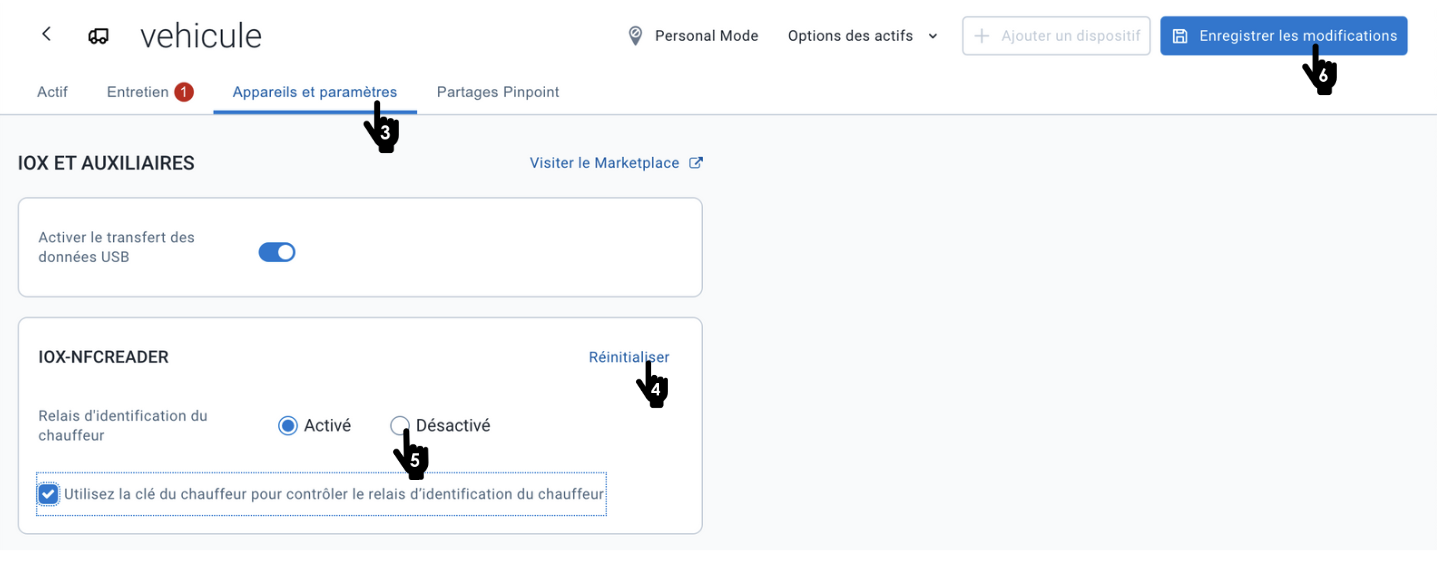Image resolution: width=1450 pixels, height=566 pixels.
Task: Click the Personal Mode location pin icon
Action: (635, 36)
